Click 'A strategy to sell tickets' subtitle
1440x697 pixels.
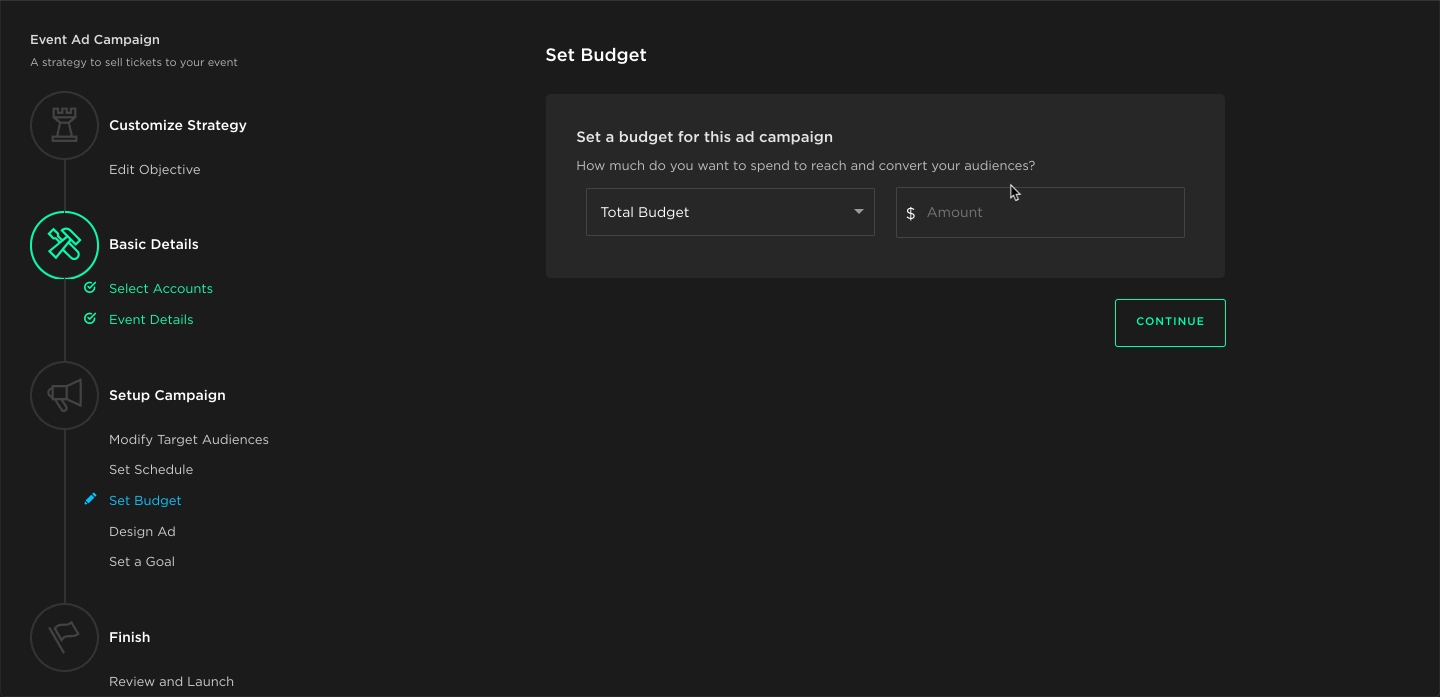coord(134,62)
